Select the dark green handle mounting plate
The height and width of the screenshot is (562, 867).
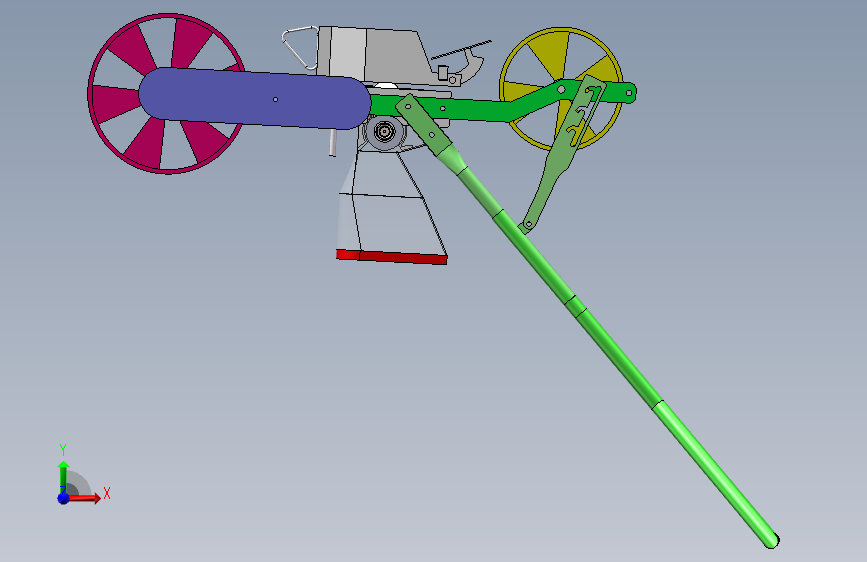pos(425,126)
